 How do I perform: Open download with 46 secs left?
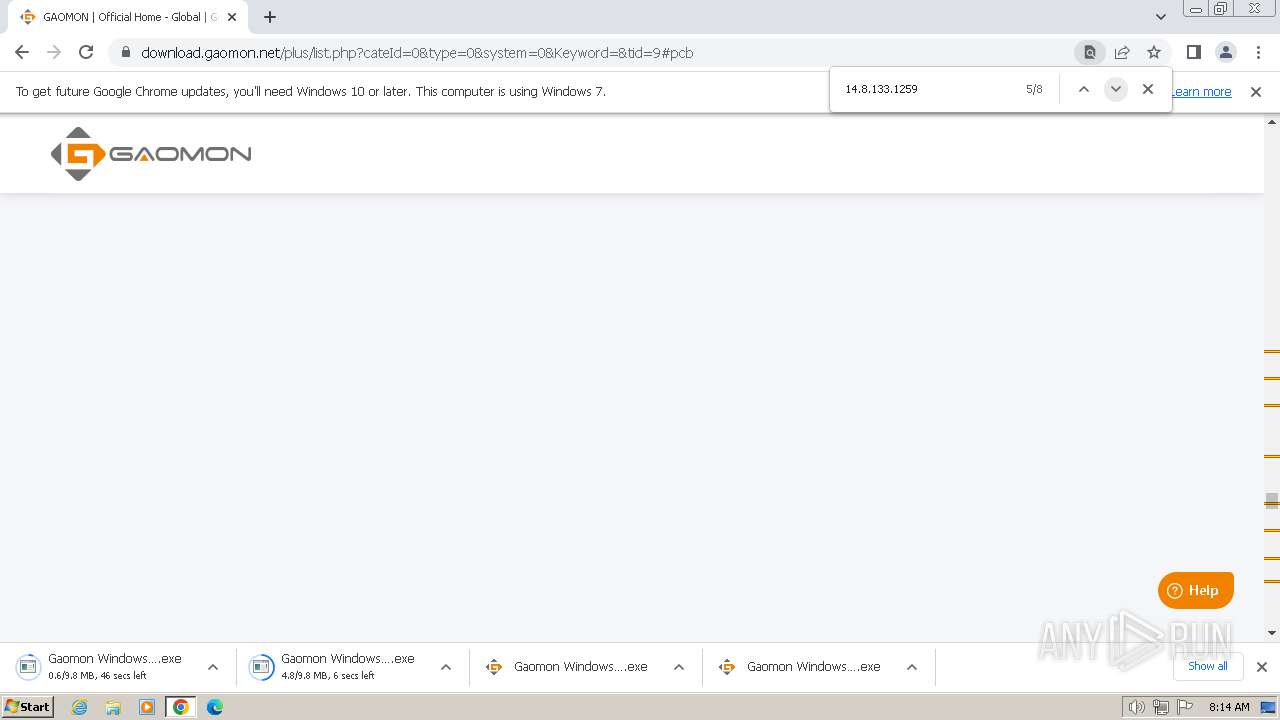click(x=100, y=666)
